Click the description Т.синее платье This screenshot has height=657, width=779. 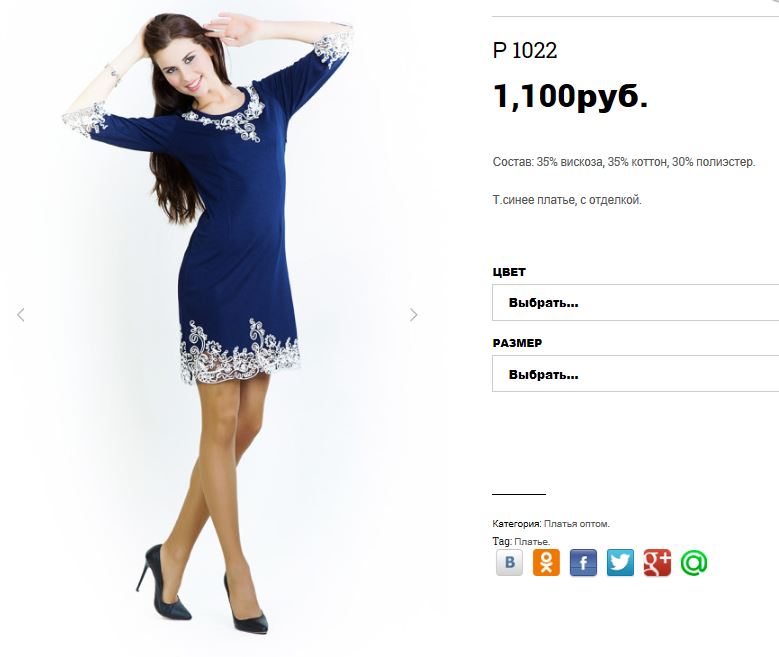[x=567, y=200]
